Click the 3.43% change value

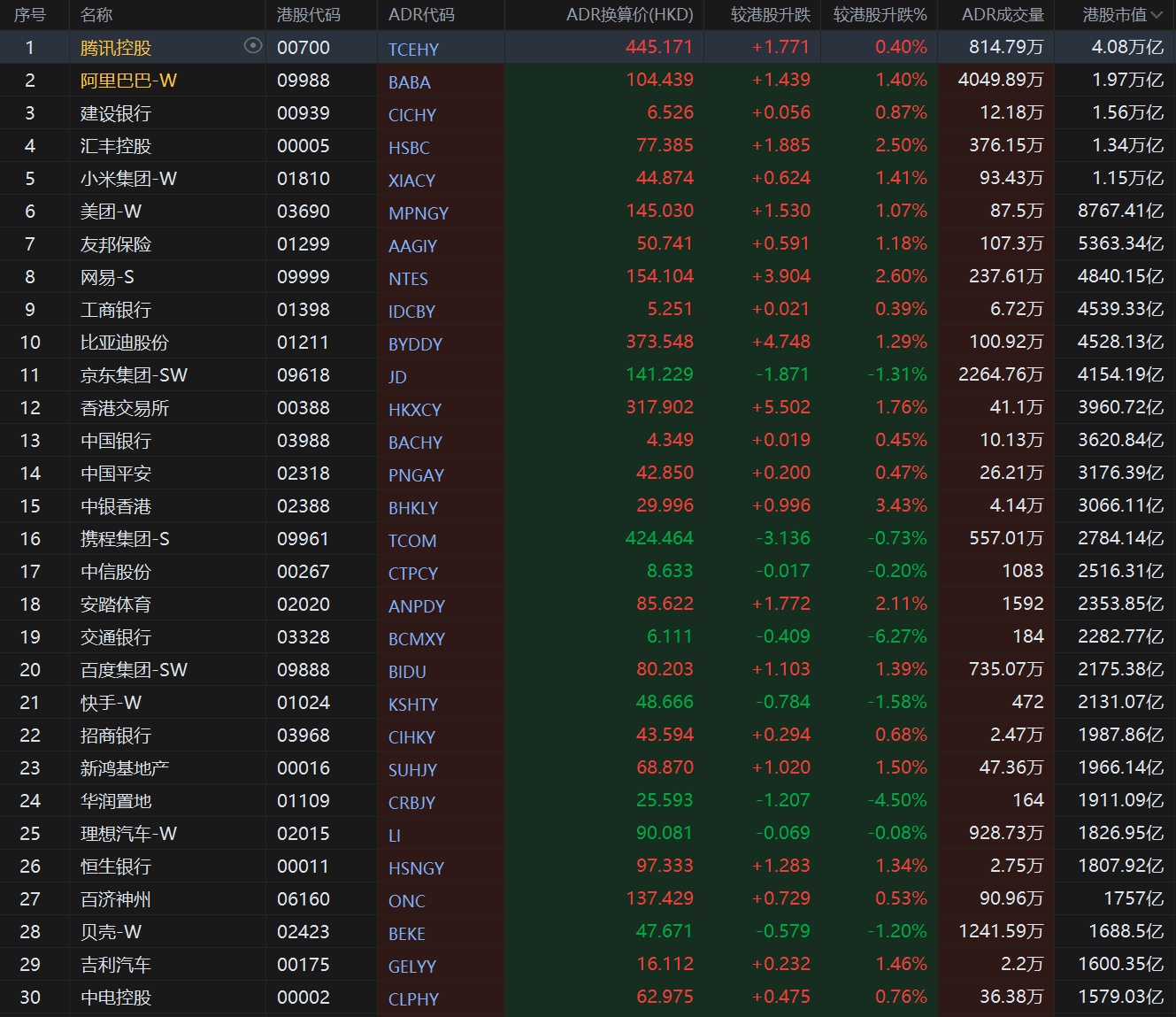point(901,505)
